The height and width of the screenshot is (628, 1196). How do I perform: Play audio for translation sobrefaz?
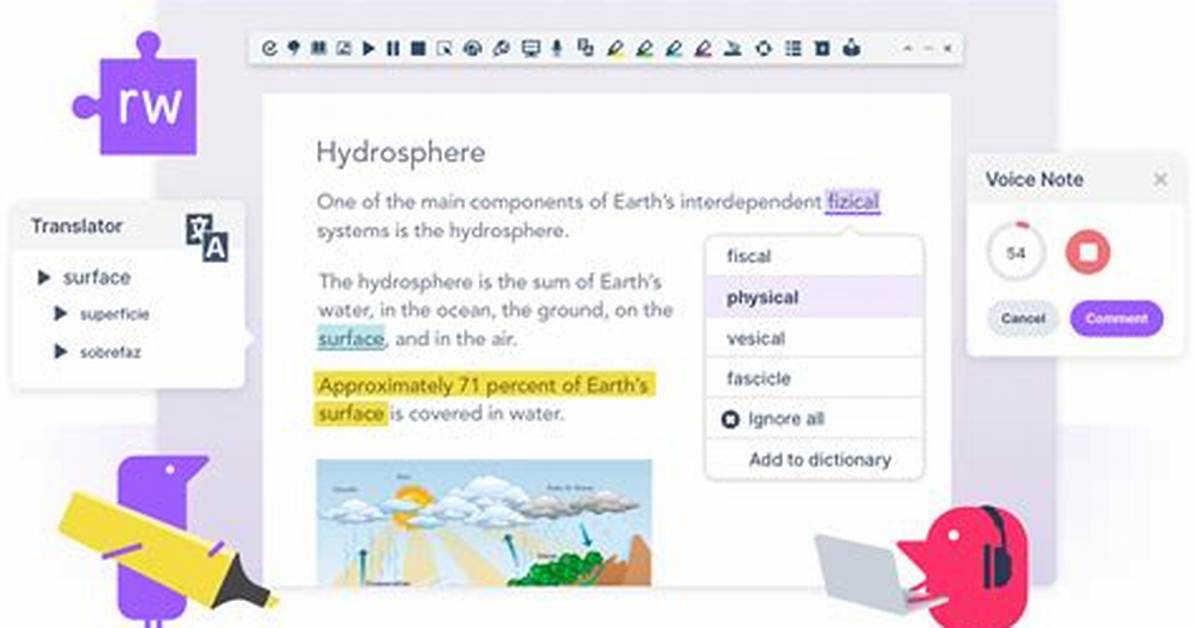[60, 351]
